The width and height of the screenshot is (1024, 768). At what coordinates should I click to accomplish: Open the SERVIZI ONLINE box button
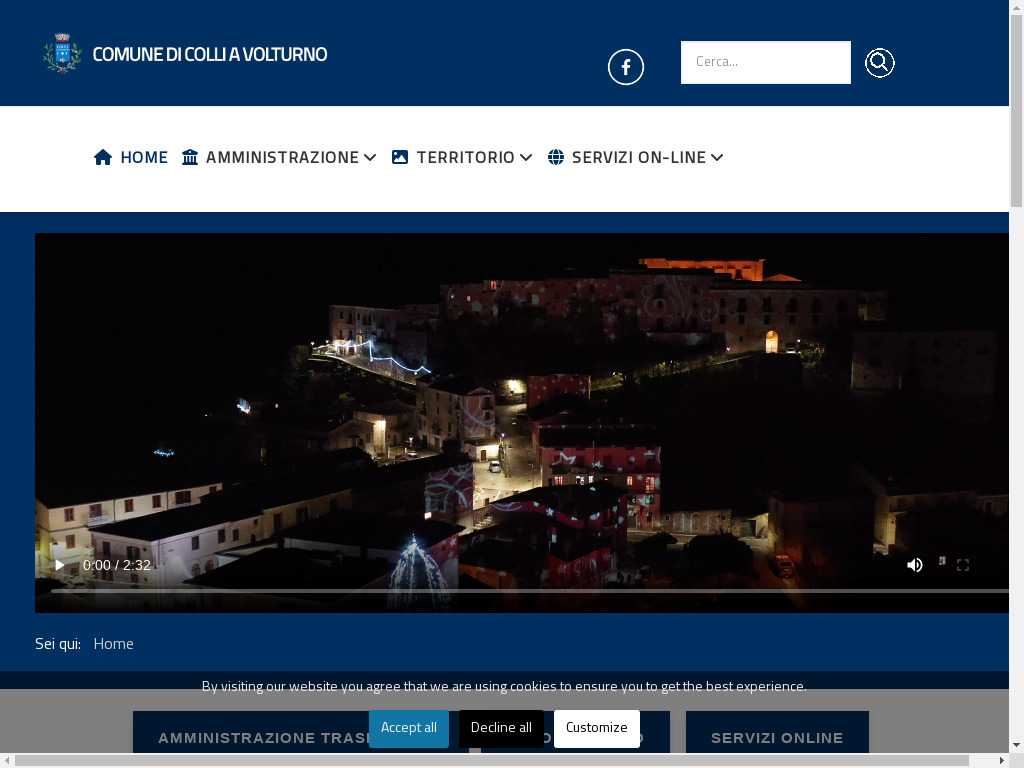(x=777, y=733)
